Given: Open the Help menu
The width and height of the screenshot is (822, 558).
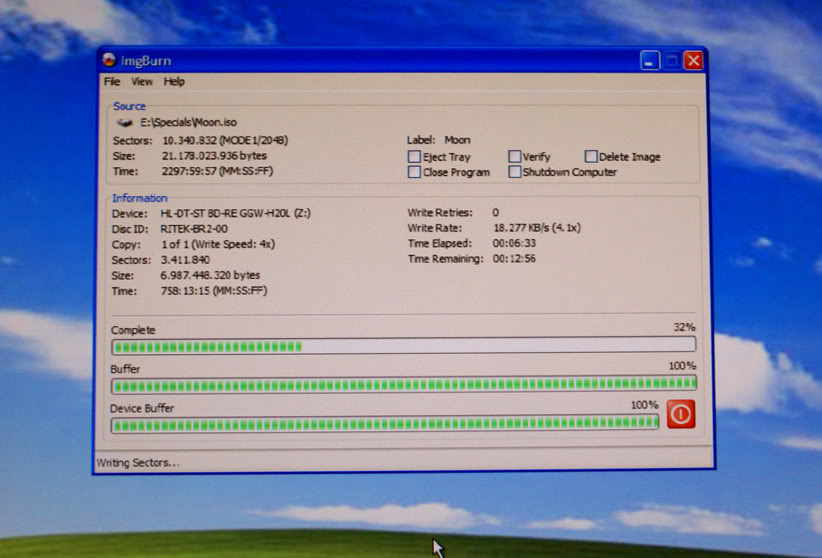Looking at the screenshot, I should [x=174, y=82].
